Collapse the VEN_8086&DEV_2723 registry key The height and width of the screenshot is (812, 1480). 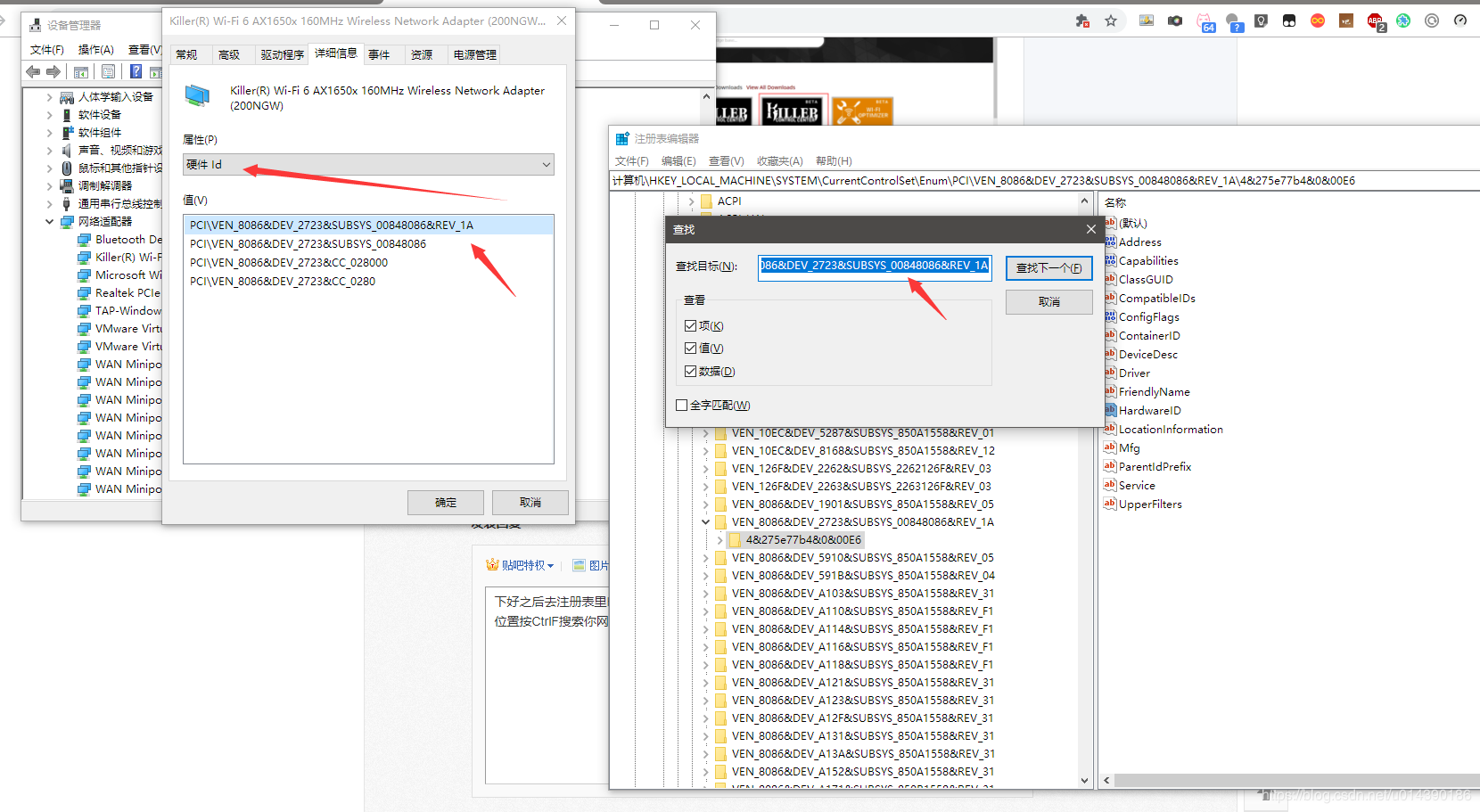[x=705, y=521]
